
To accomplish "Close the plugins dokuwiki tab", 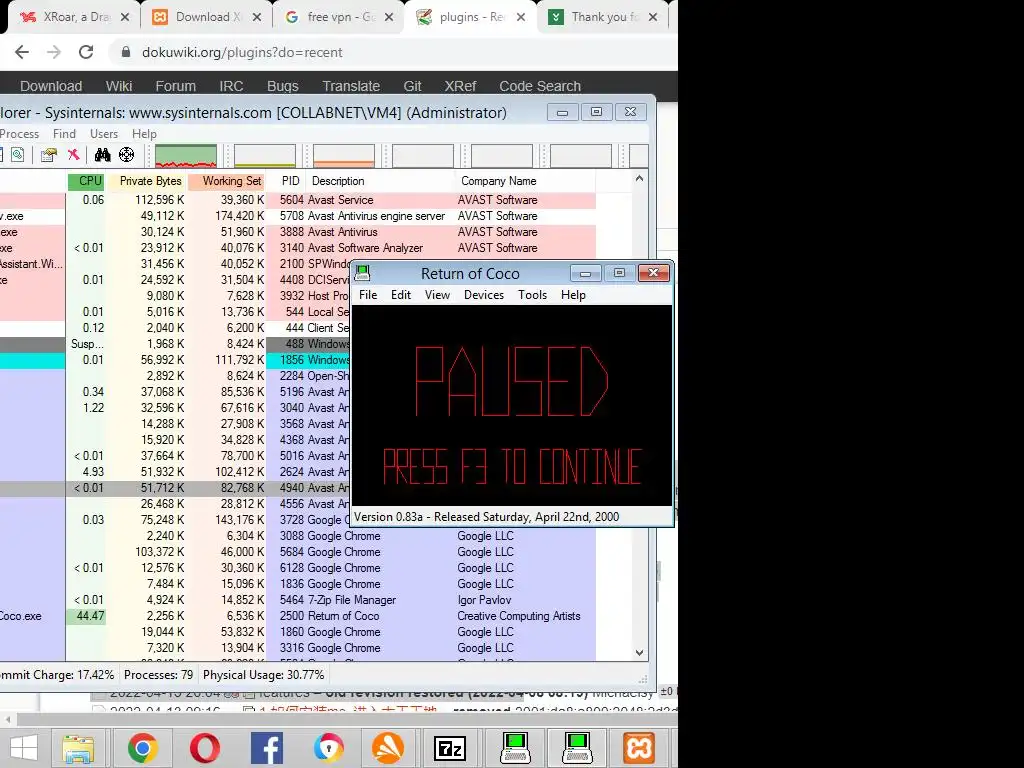I will point(521,17).
